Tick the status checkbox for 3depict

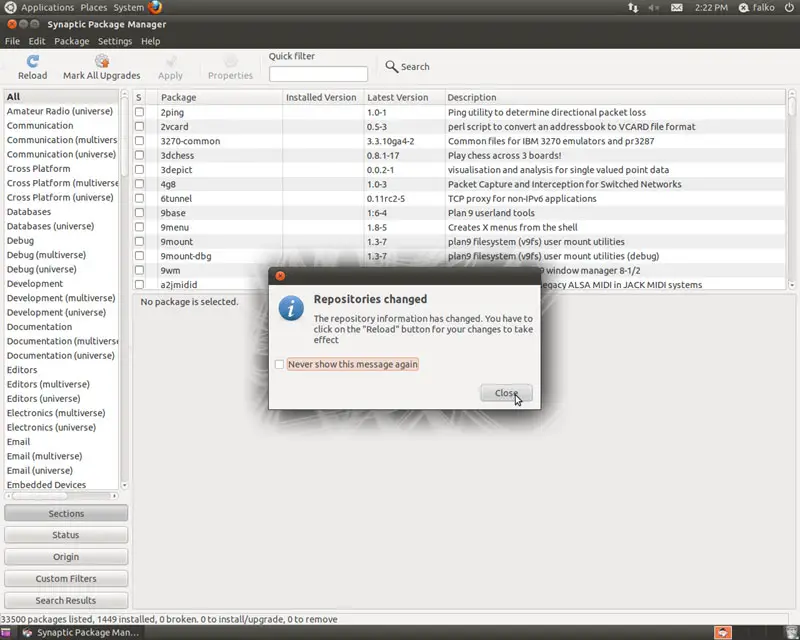click(139, 169)
